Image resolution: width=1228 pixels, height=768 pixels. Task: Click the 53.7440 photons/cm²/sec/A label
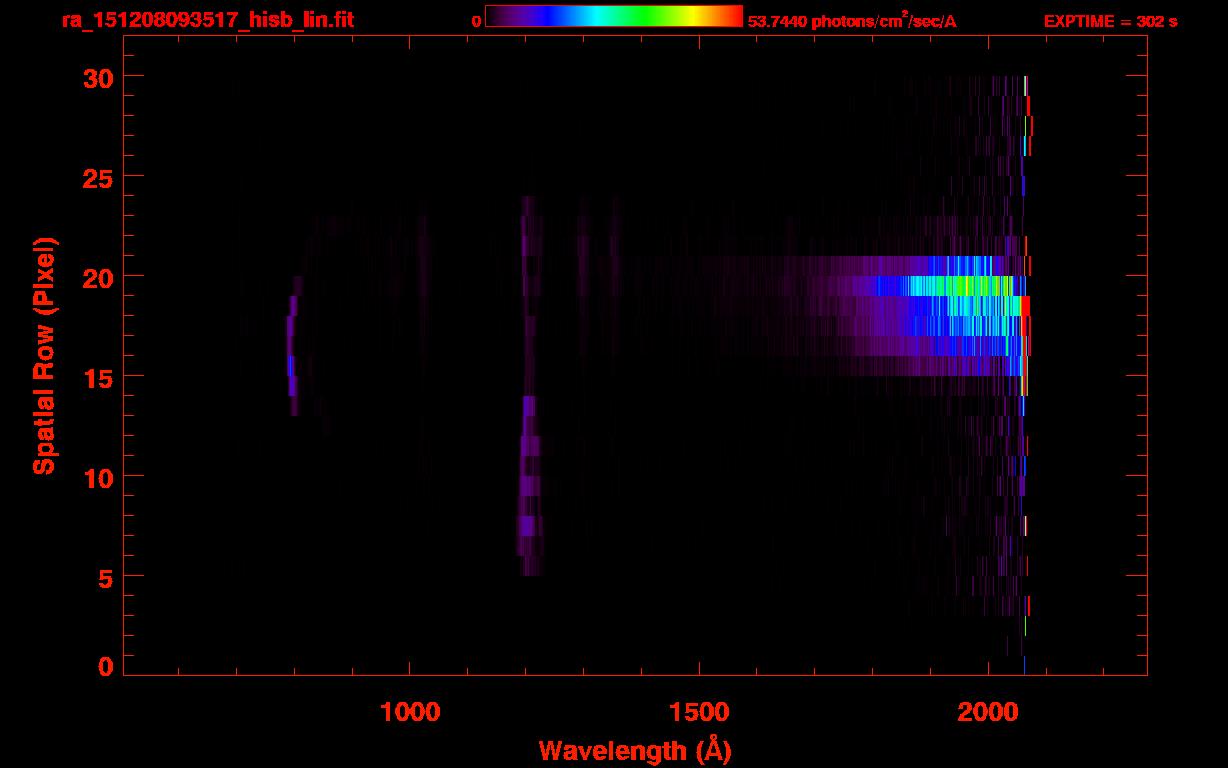(x=852, y=21)
